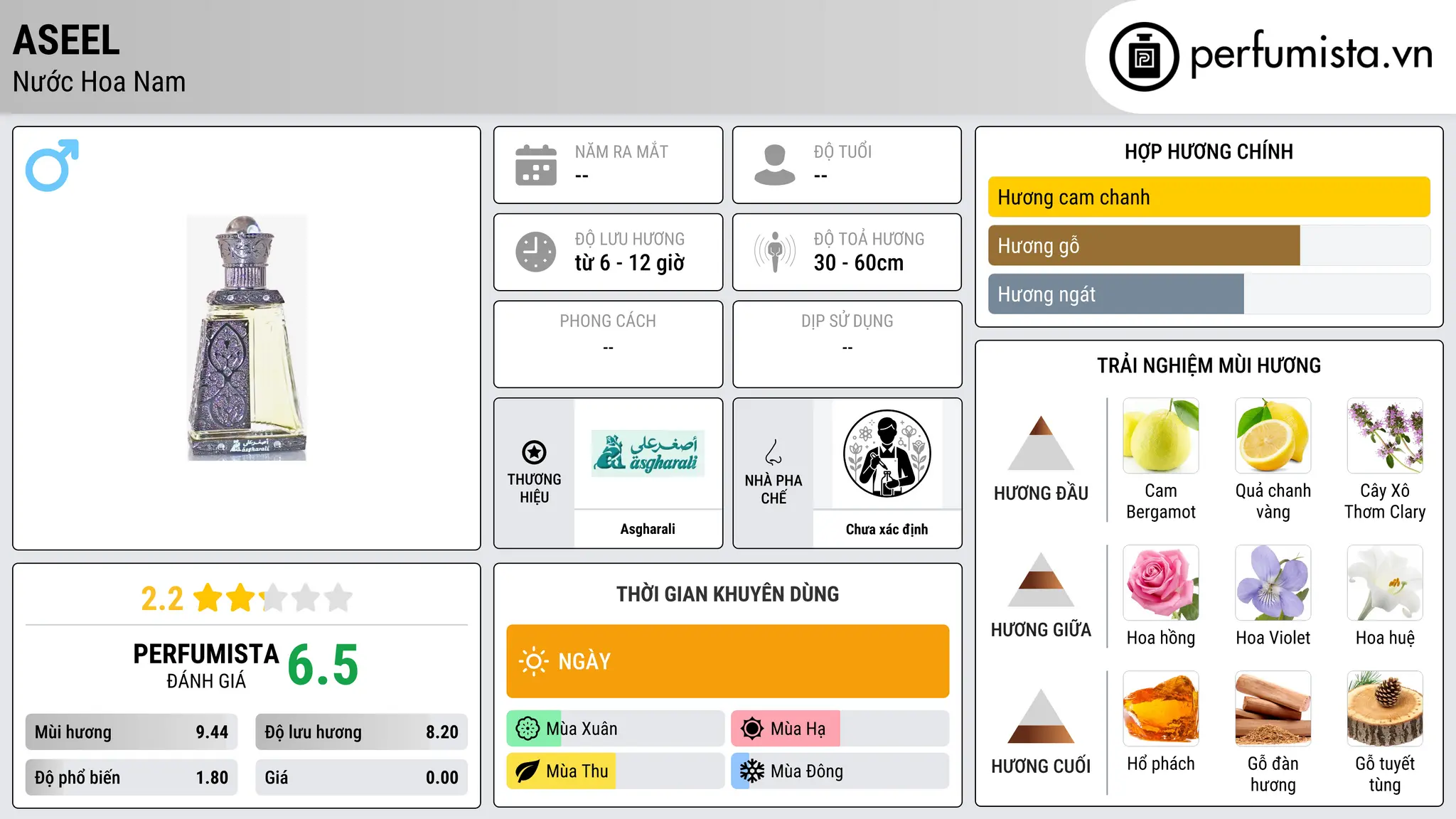This screenshot has height=819, width=1456.
Task: Click the Mùi hương 9.44 score bar
Action: coord(132,732)
